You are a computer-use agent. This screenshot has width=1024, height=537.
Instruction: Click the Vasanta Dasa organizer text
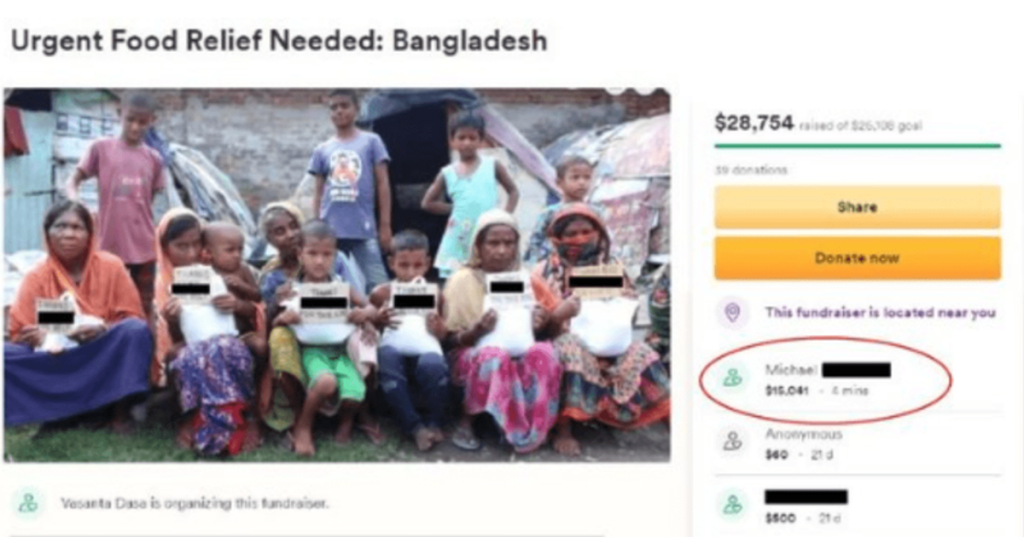[194, 503]
